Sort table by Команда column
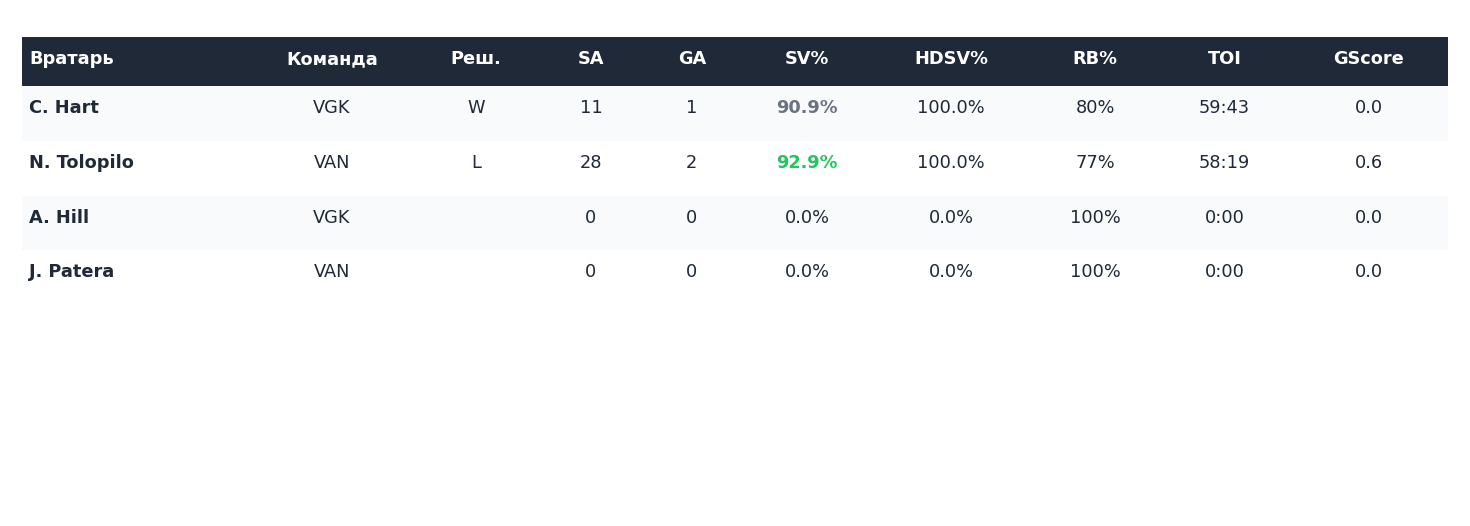The width and height of the screenshot is (1470, 526). point(332,60)
